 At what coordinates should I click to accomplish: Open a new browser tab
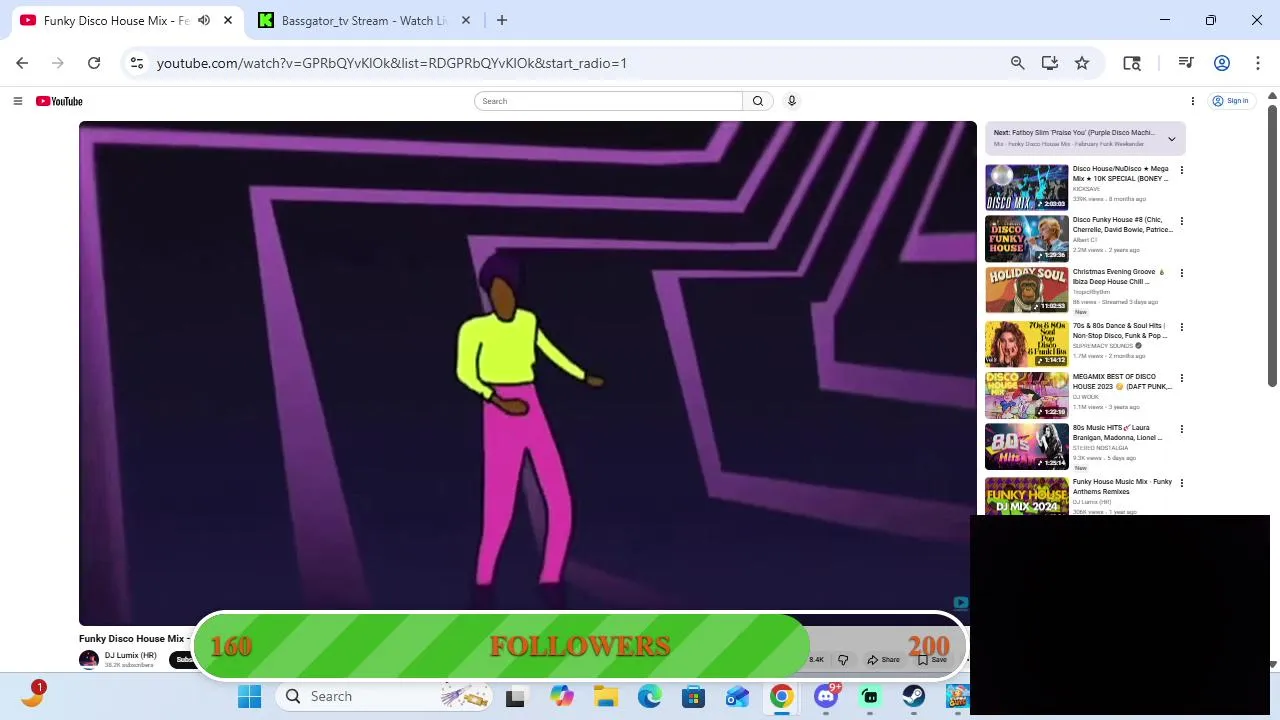pos(502,20)
